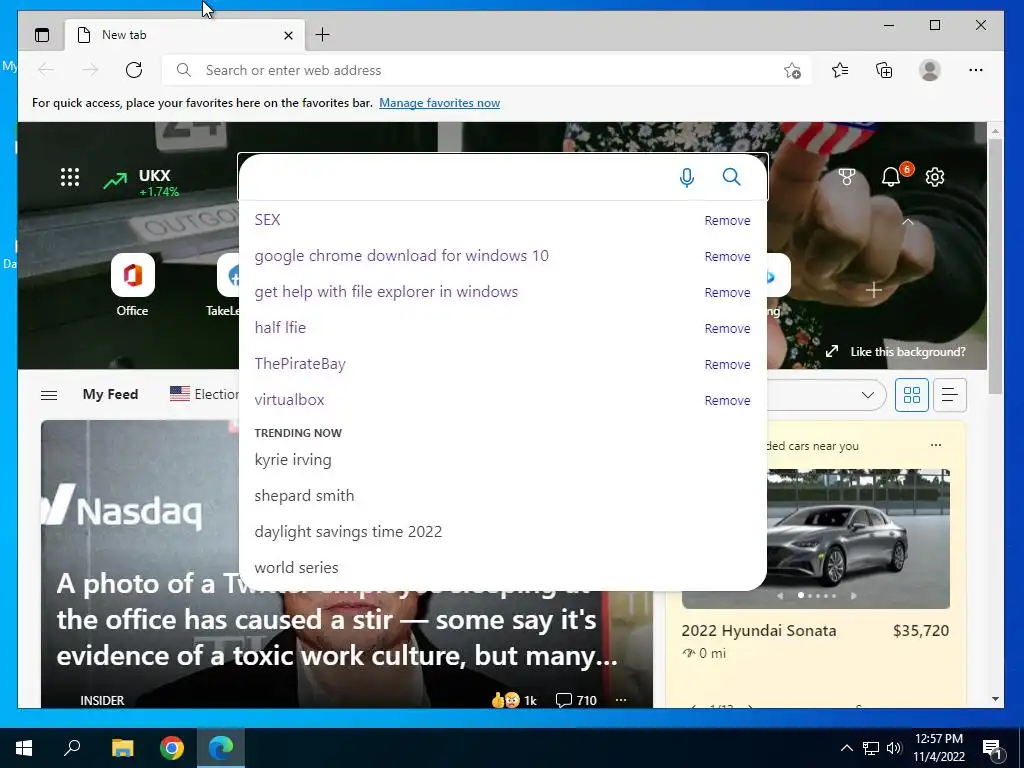Remove virtualbox suggestion
This screenshot has height=768, width=1024.
pyautogui.click(x=727, y=400)
